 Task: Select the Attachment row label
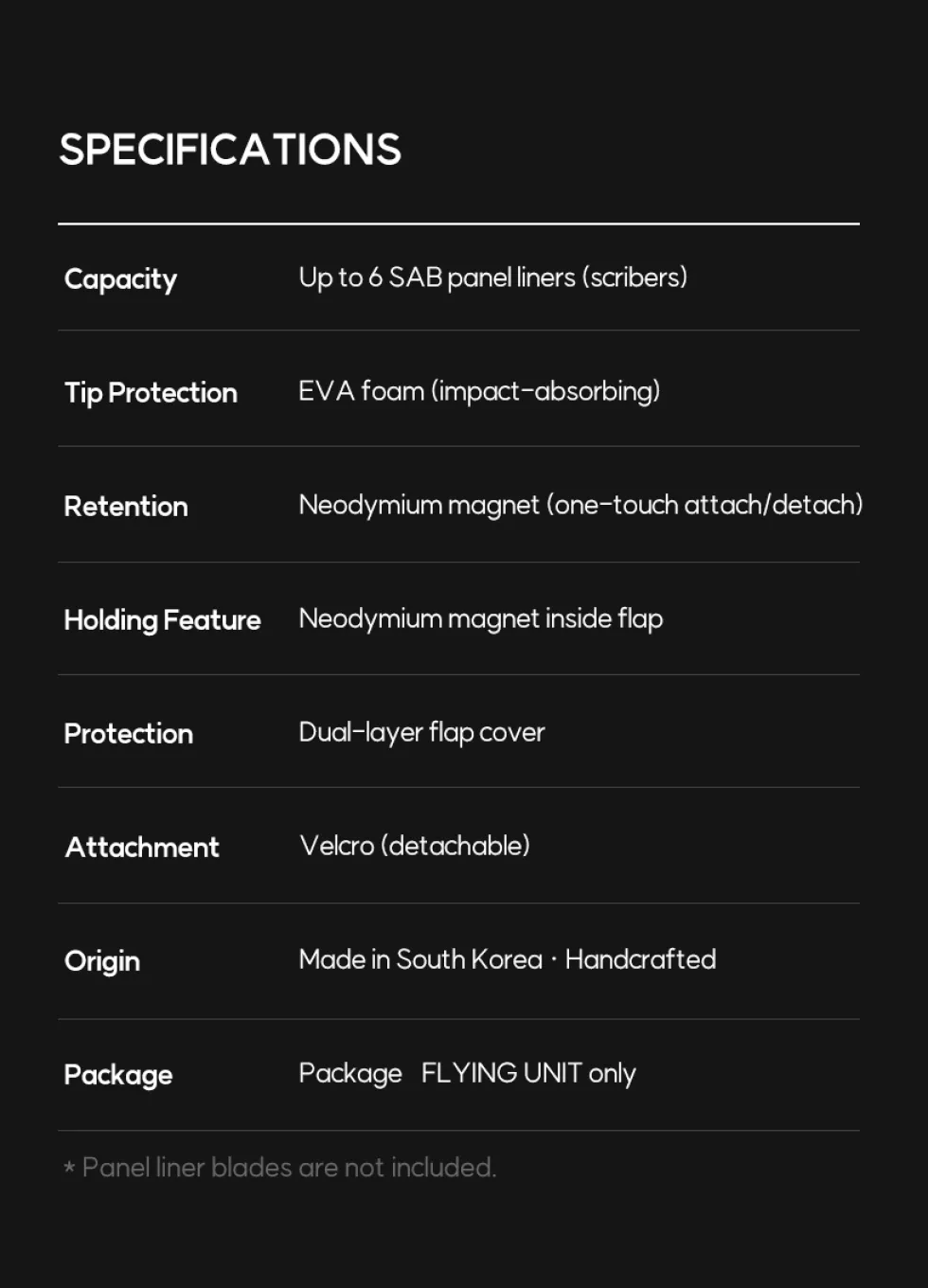tap(142, 848)
